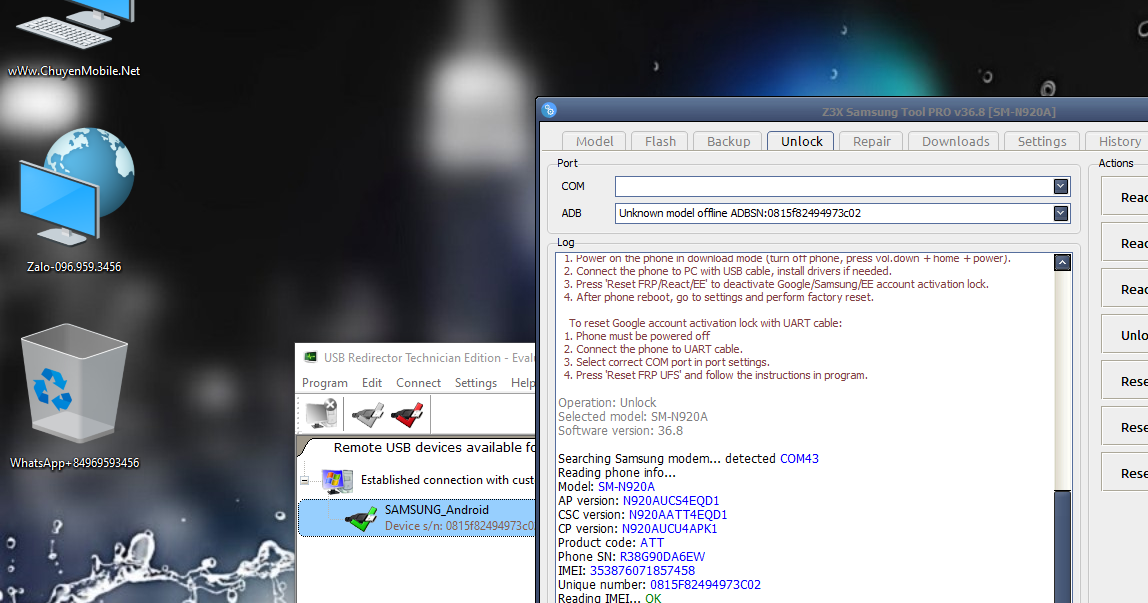Click the 'Software version: 36.8' log line

(620, 431)
